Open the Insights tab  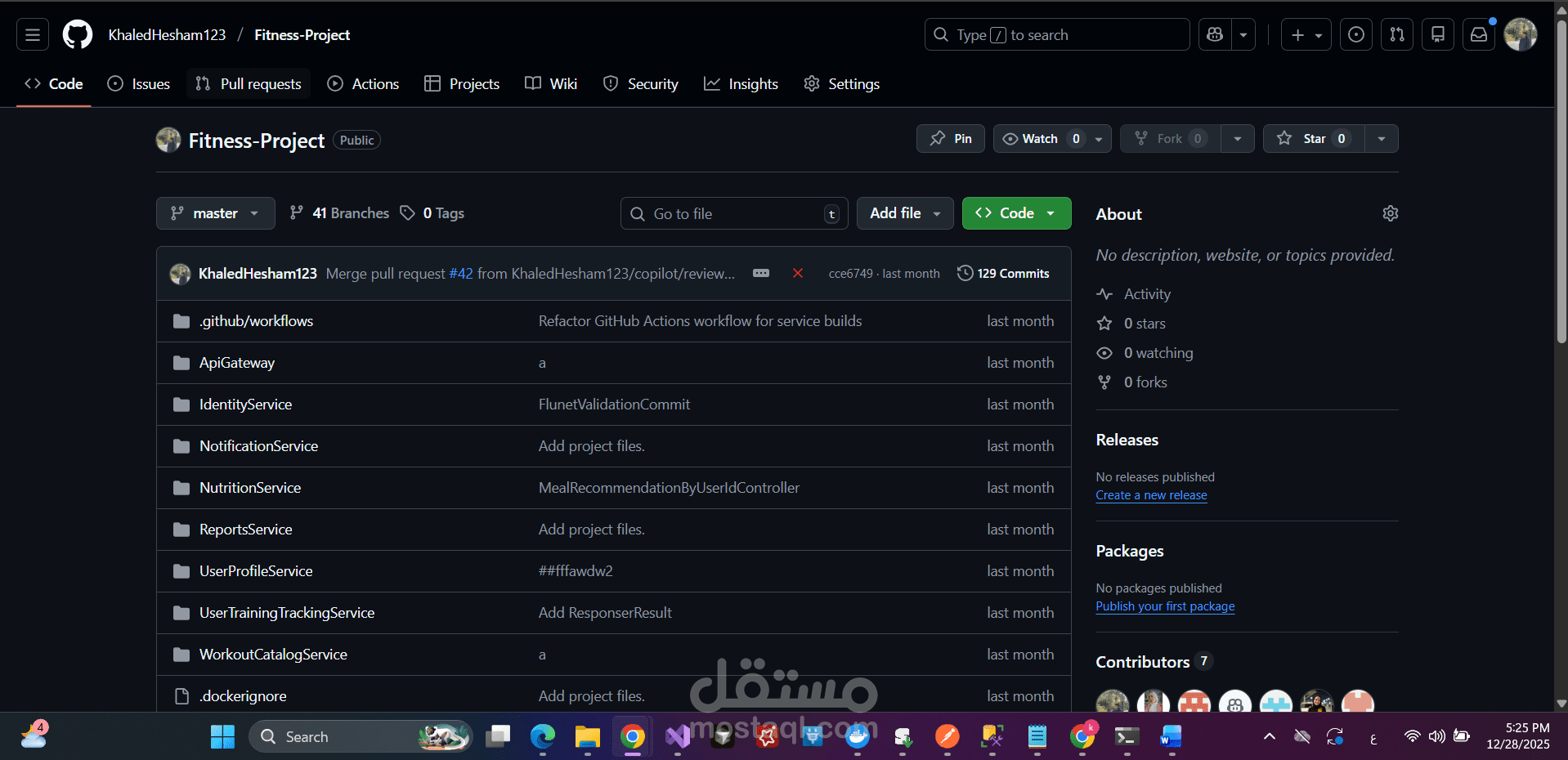pos(741,84)
